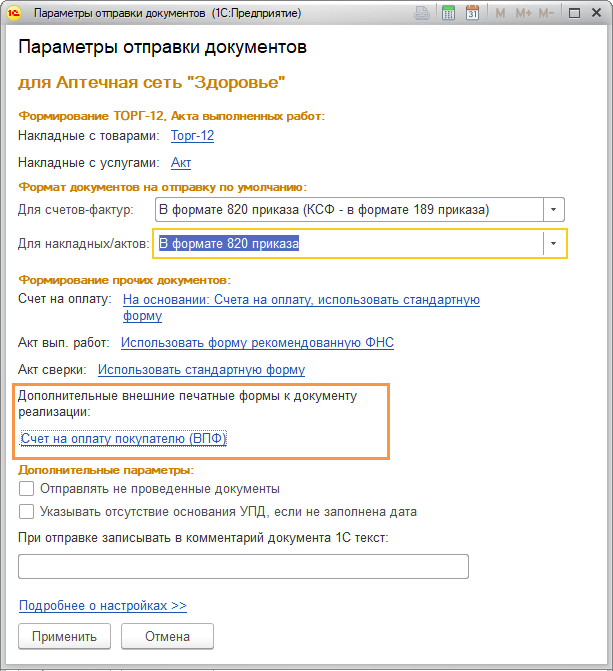The height and width of the screenshot is (671, 613).
Task: Click Использовать форму рекомендованную ФНС link
Action: pos(257,343)
